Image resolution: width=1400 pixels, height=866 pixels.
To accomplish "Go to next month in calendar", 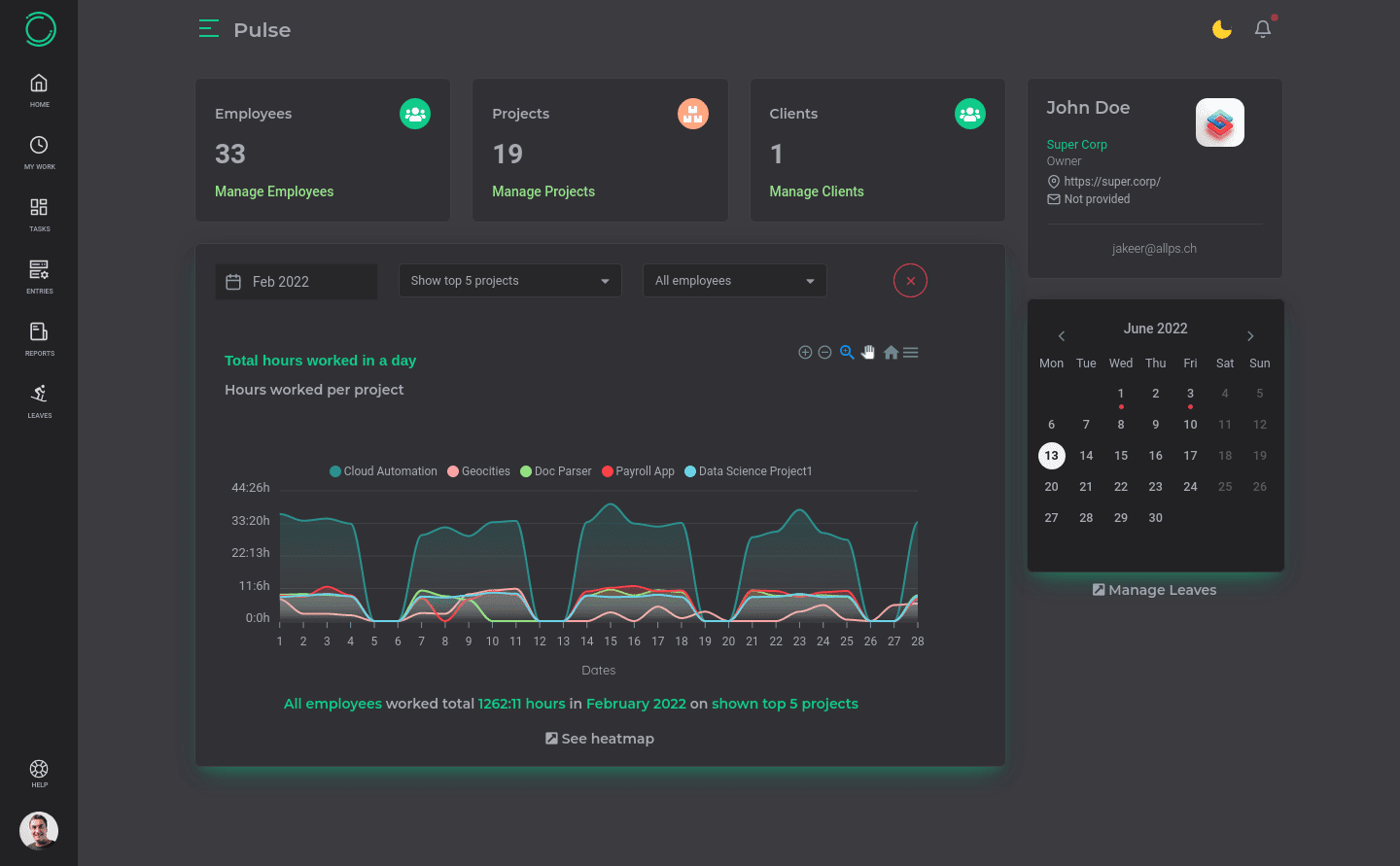I will tap(1250, 336).
